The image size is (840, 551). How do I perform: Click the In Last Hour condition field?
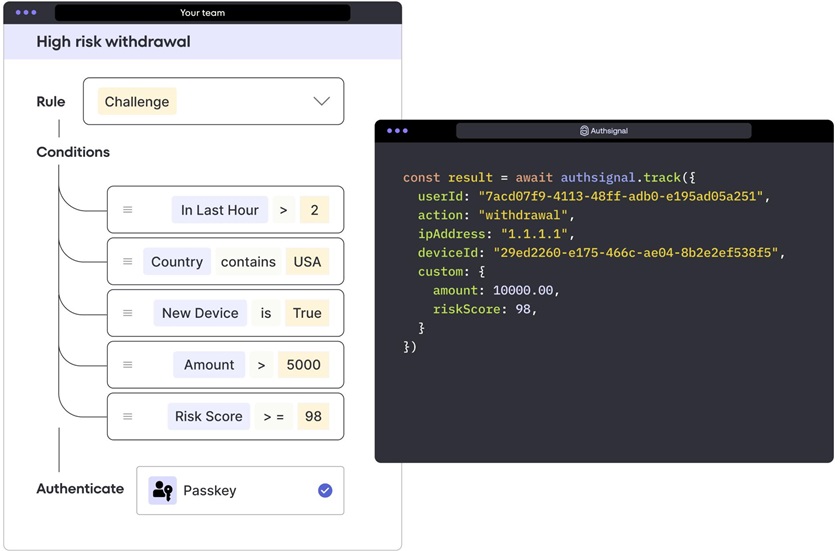[x=220, y=210]
